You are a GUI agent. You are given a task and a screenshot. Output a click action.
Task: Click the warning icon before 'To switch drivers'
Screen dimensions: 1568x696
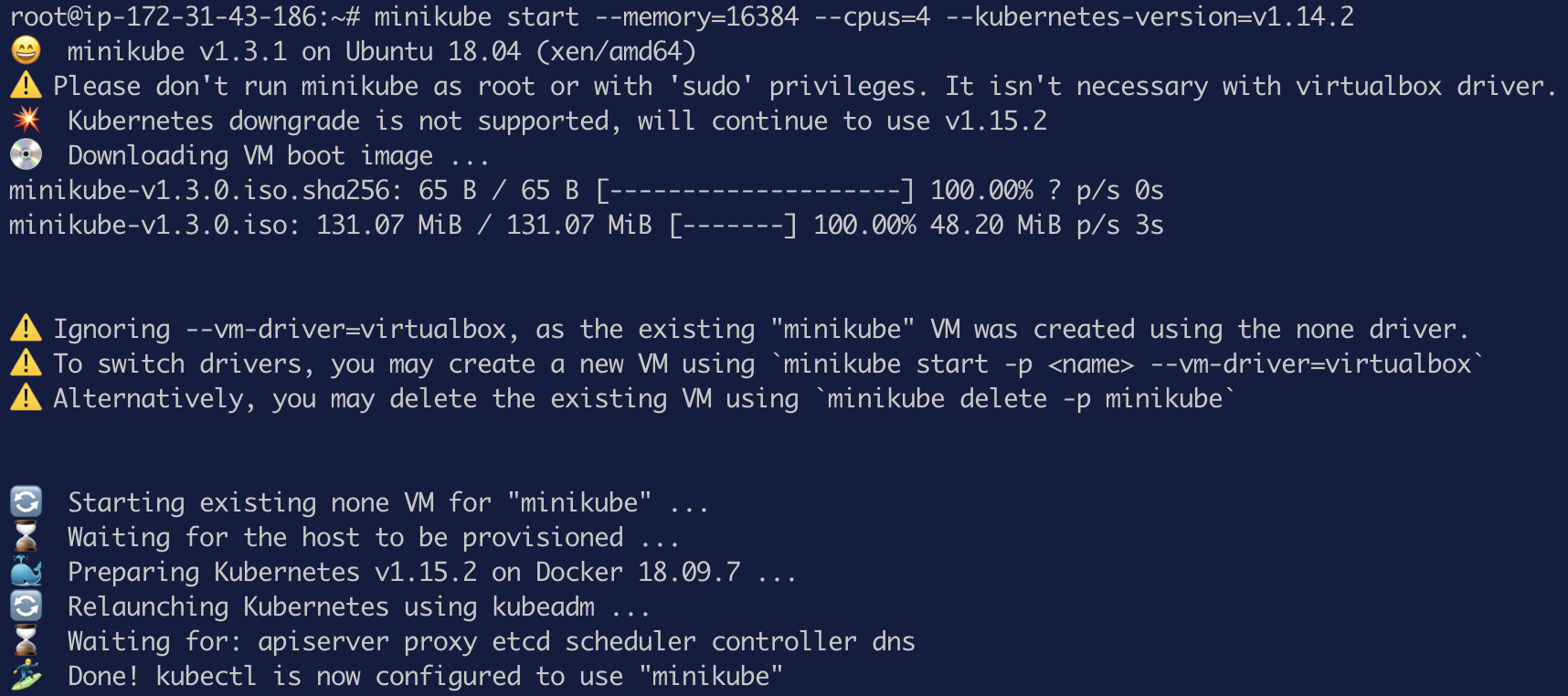tap(26, 364)
